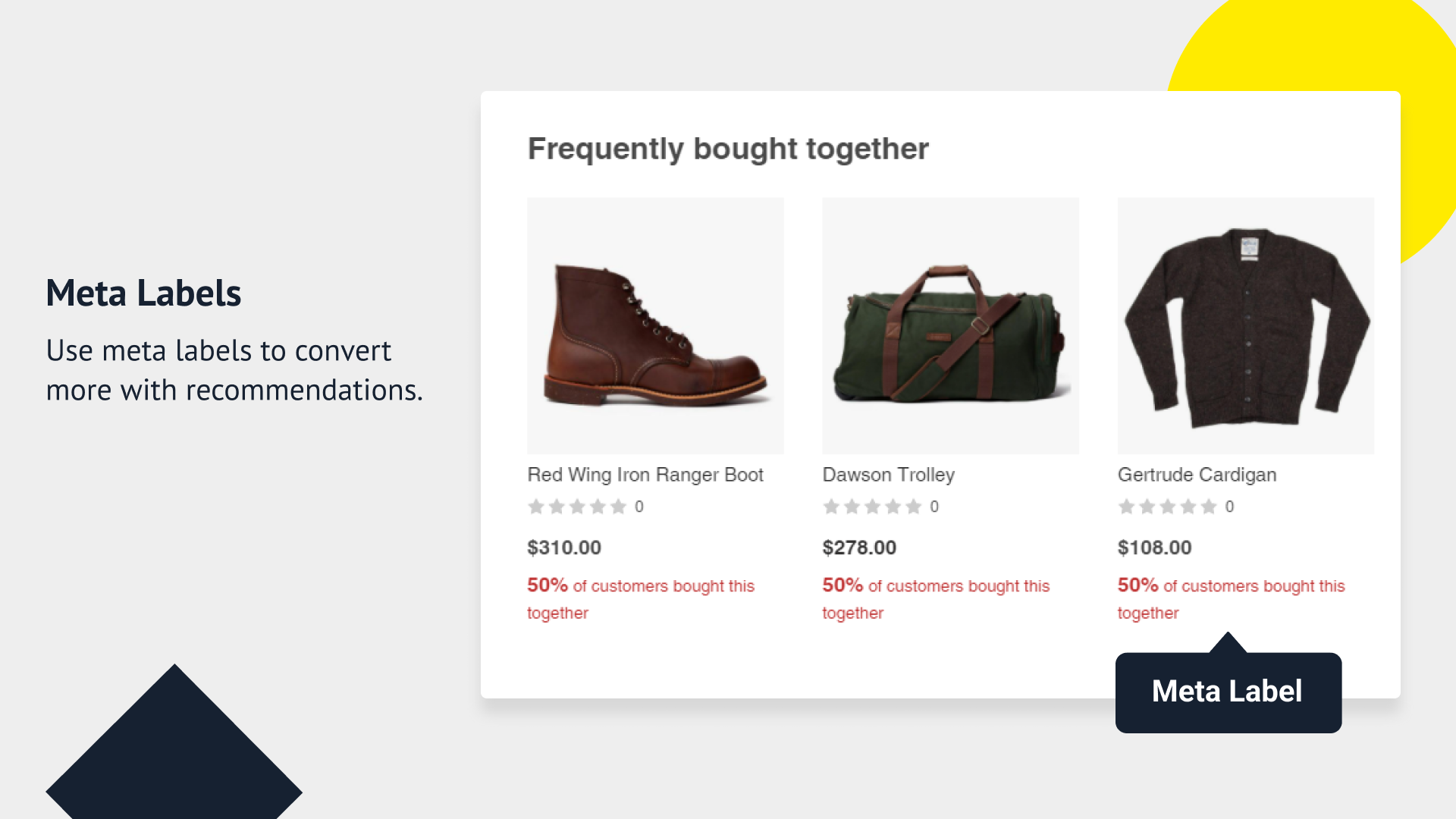Click the $108.00 price

click(1154, 548)
